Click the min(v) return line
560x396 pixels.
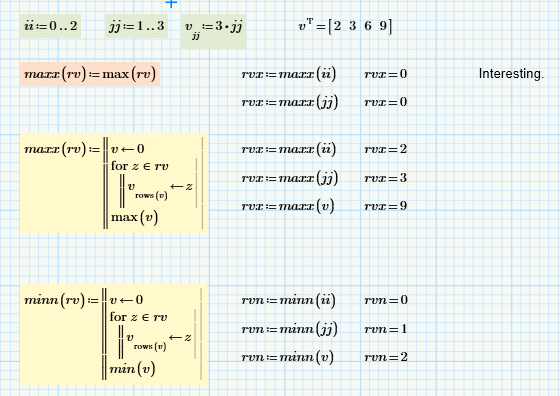132,369
